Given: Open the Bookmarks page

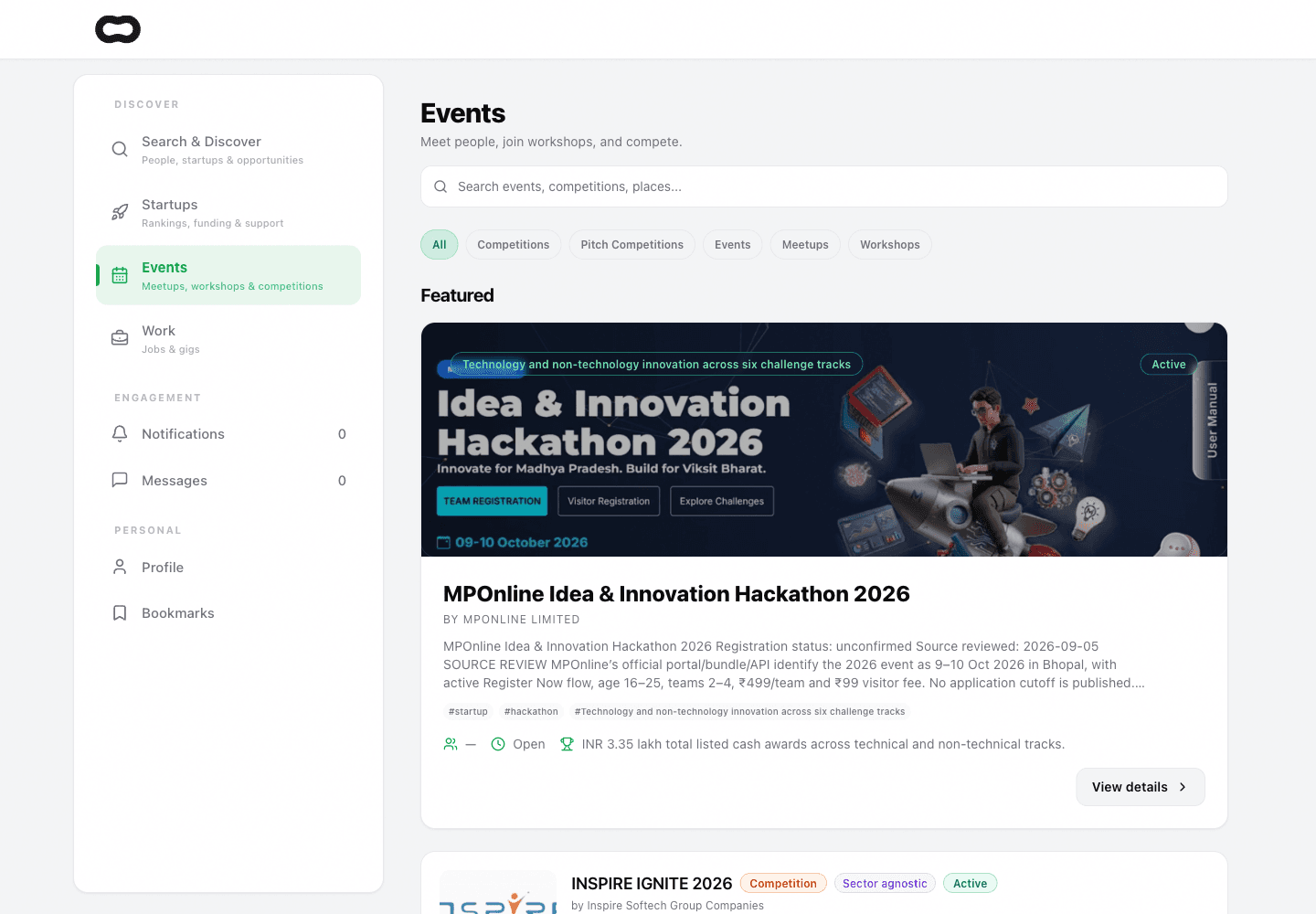Looking at the screenshot, I should (x=228, y=612).
